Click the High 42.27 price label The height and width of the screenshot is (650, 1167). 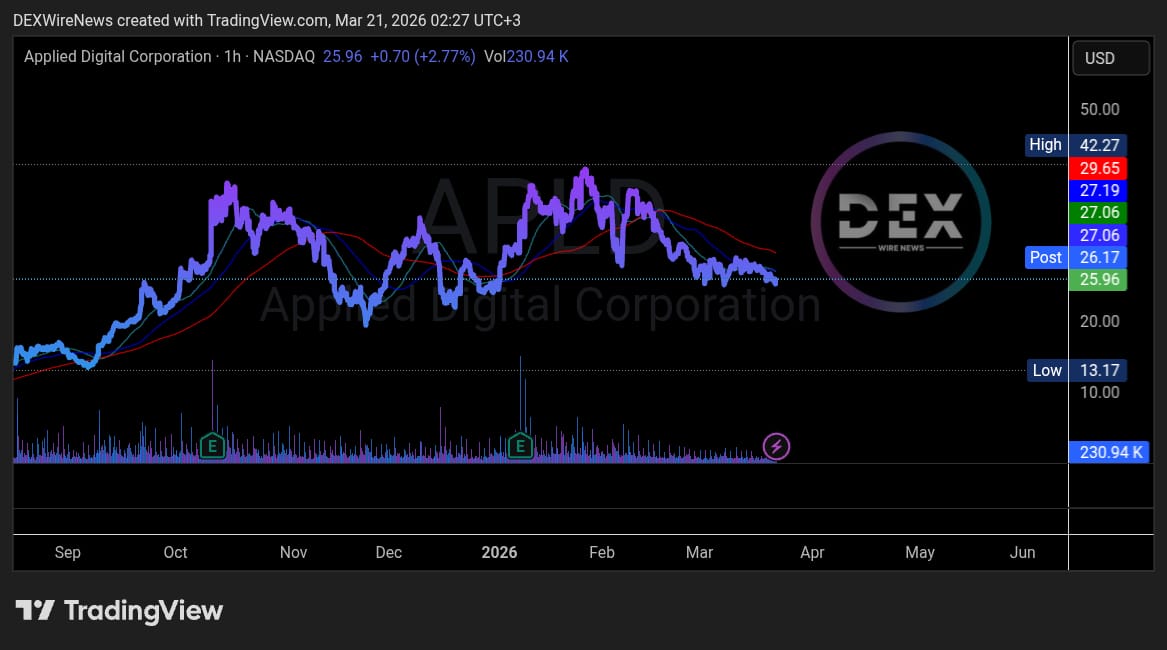1076,145
